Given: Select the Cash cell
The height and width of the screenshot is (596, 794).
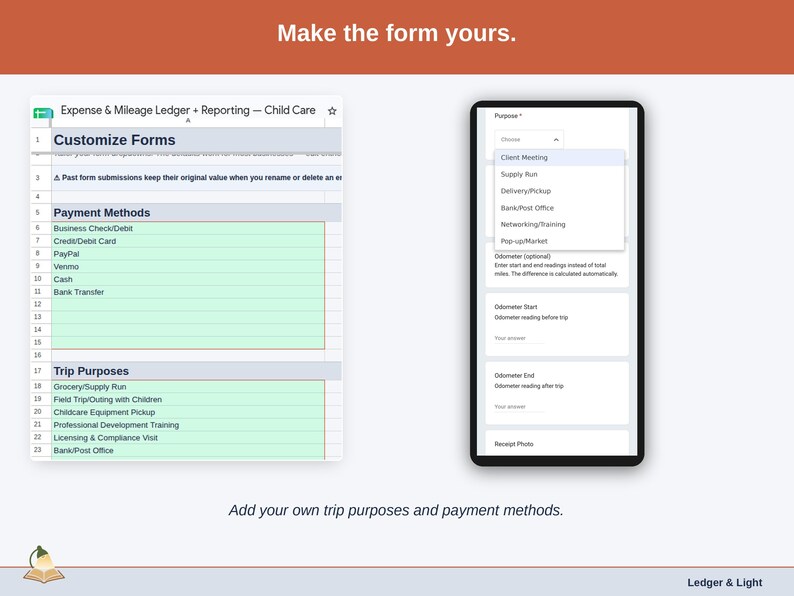Looking at the screenshot, I should pos(188,279).
